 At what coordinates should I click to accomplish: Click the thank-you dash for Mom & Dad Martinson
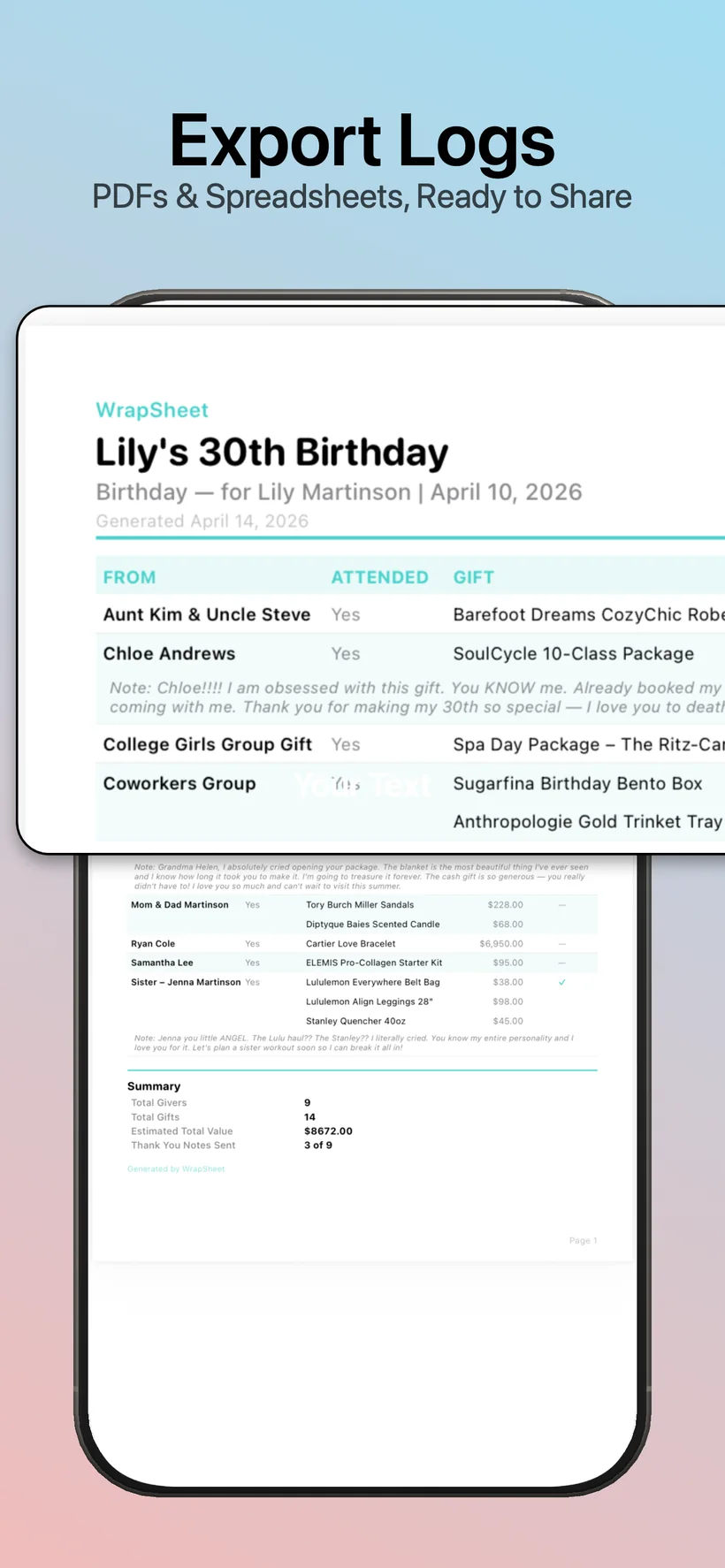click(562, 905)
